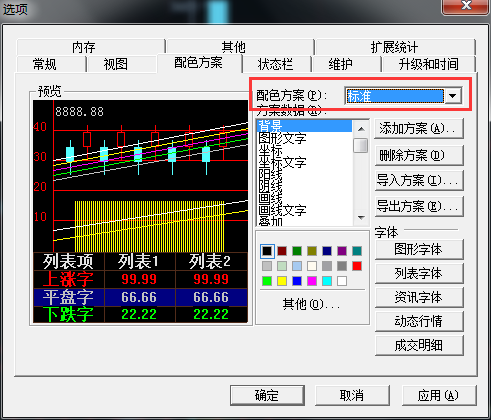
Task: Open 图形字体 font settings
Action: [x=419, y=249]
